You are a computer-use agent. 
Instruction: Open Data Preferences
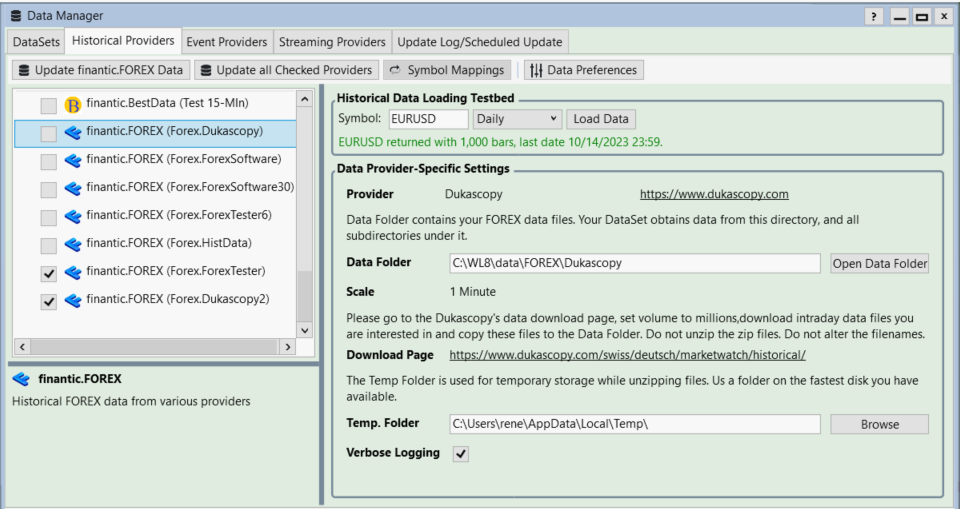point(583,70)
